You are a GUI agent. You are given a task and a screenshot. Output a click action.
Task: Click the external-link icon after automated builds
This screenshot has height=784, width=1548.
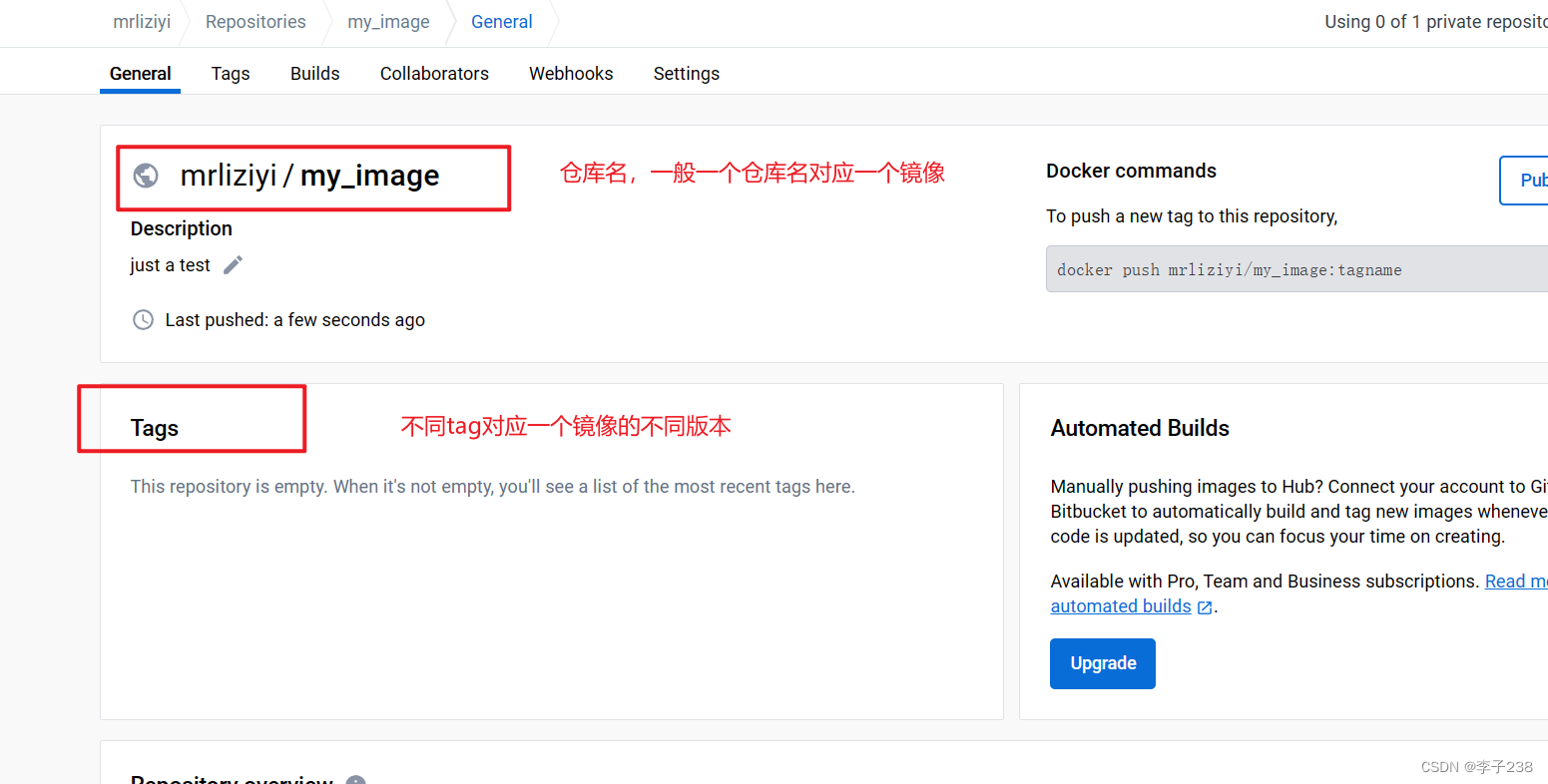coord(1205,607)
